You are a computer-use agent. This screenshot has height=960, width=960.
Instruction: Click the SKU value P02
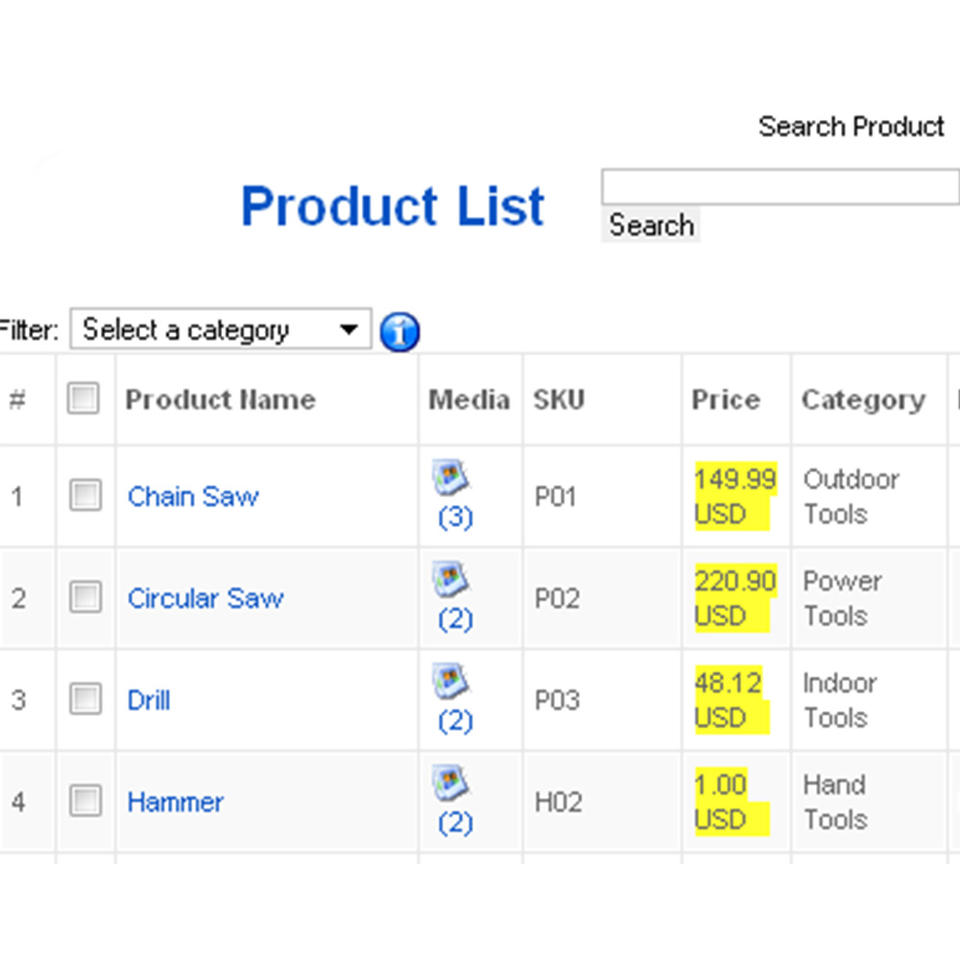(x=557, y=599)
